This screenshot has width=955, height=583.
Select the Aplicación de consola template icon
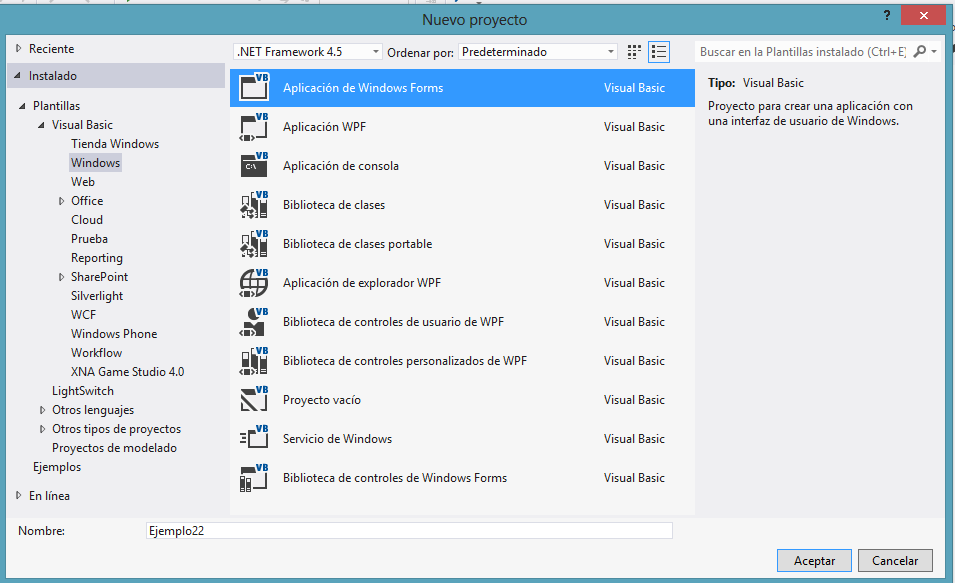click(254, 165)
